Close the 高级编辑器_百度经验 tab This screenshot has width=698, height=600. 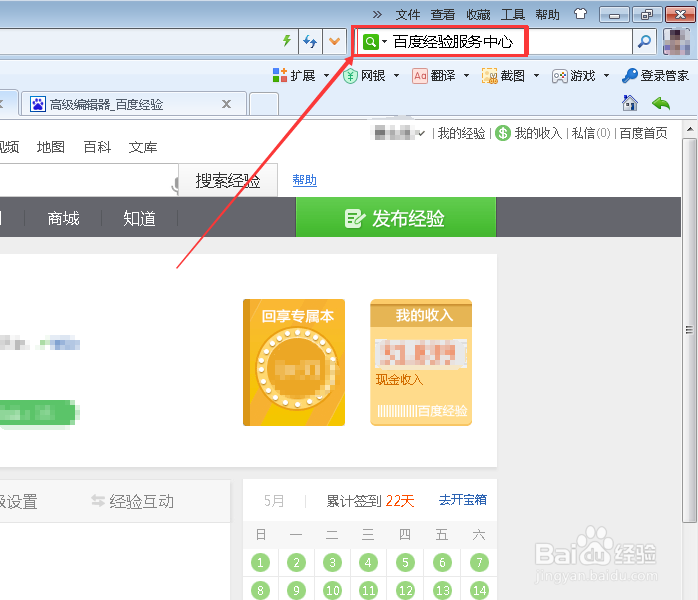pos(227,104)
